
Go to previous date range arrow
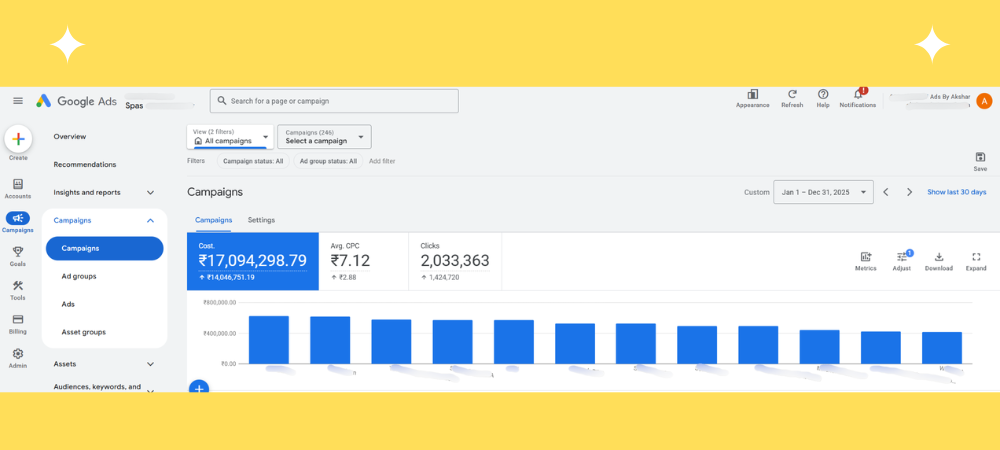[886, 192]
